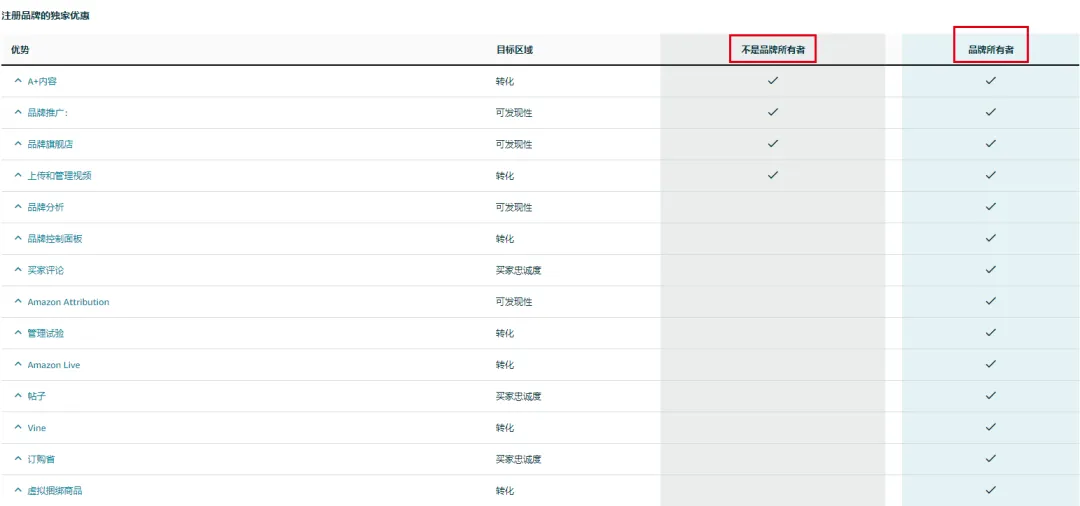This screenshot has width=1080, height=506.
Task: Click the 品牌所有者 column header
Action: pyautogui.click(x=990, y=50)
